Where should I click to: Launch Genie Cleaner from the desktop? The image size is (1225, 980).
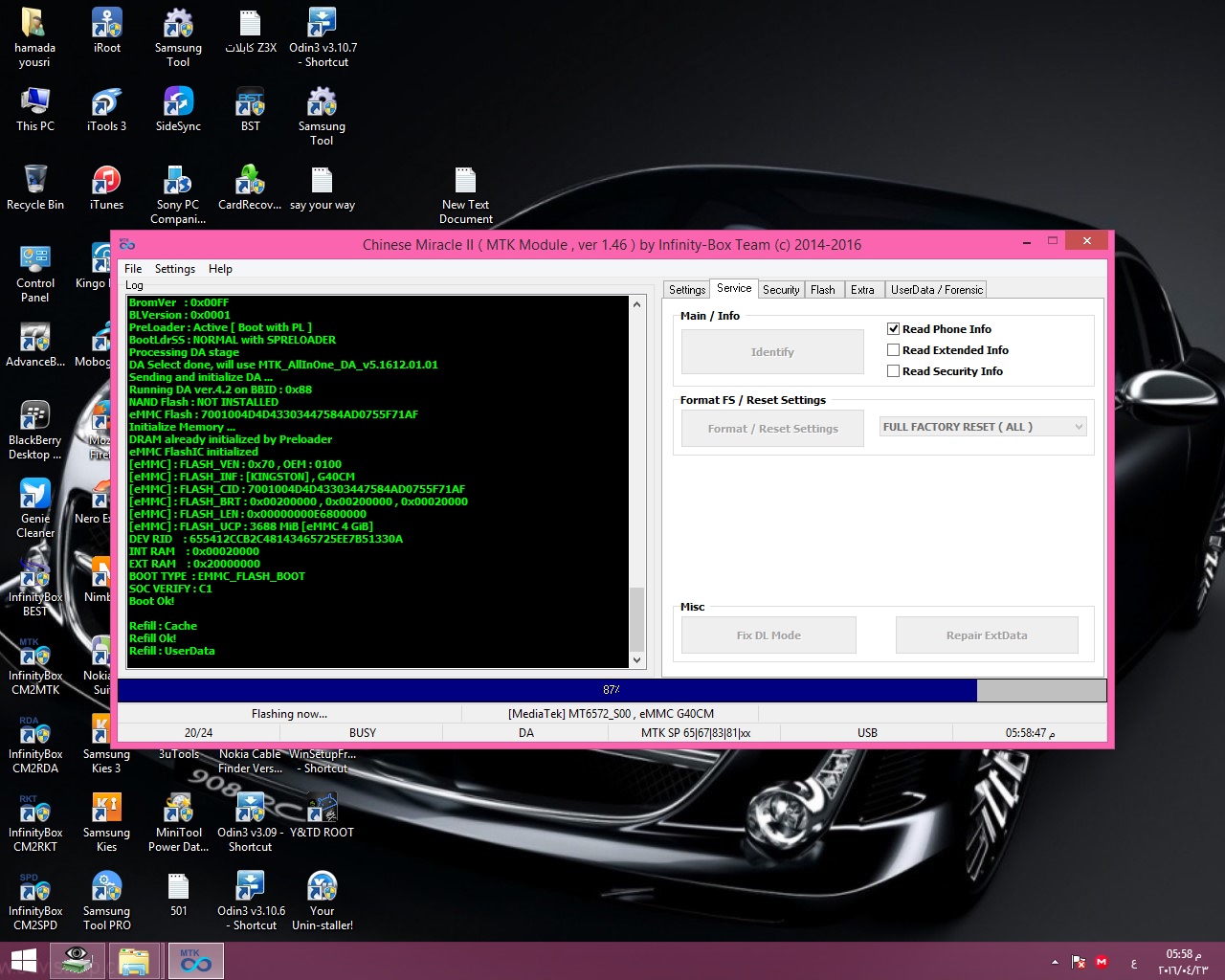click(x=35, y=508)
